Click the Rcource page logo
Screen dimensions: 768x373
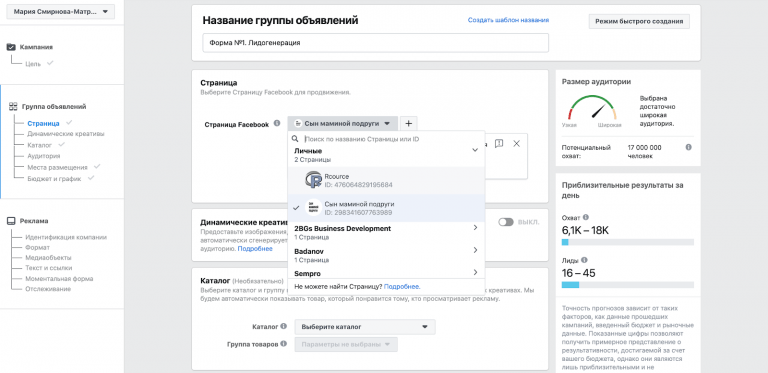312,180
